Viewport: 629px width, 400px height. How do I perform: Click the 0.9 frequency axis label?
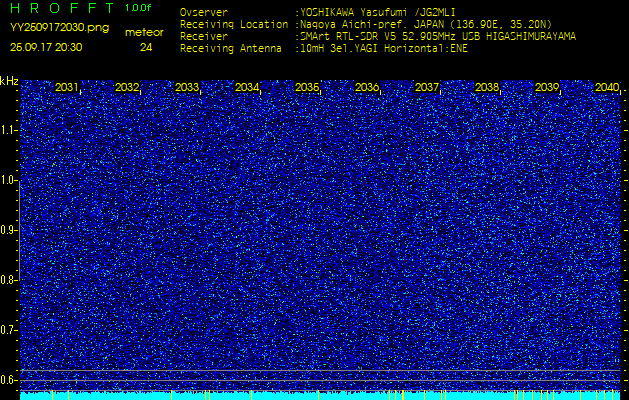coord(8,230)
